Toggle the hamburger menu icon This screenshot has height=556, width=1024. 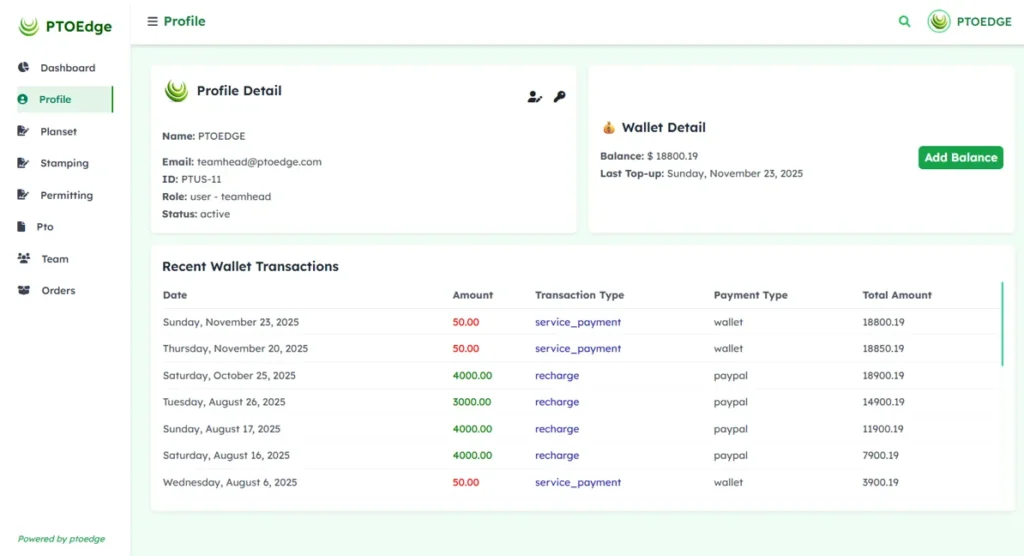pos(152,22)
